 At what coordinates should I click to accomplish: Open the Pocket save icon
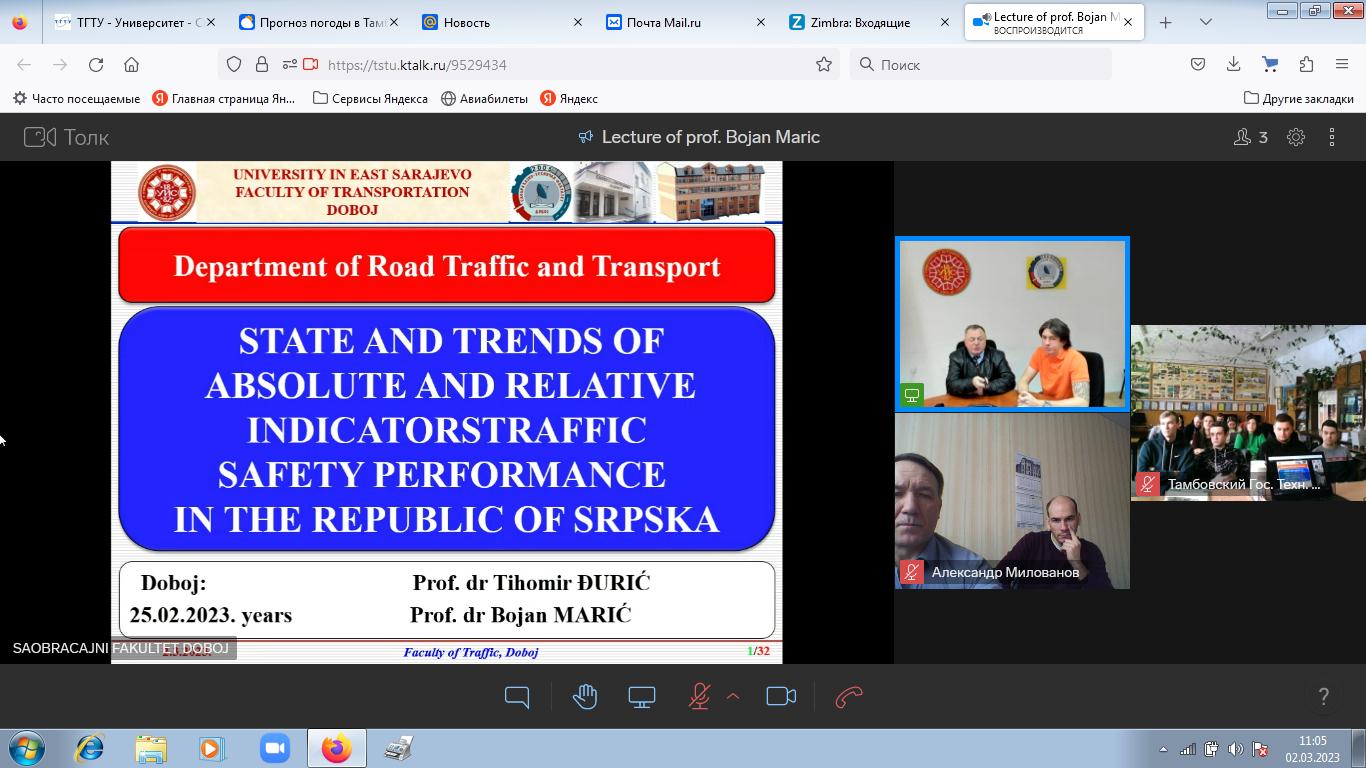[1198, 64]
